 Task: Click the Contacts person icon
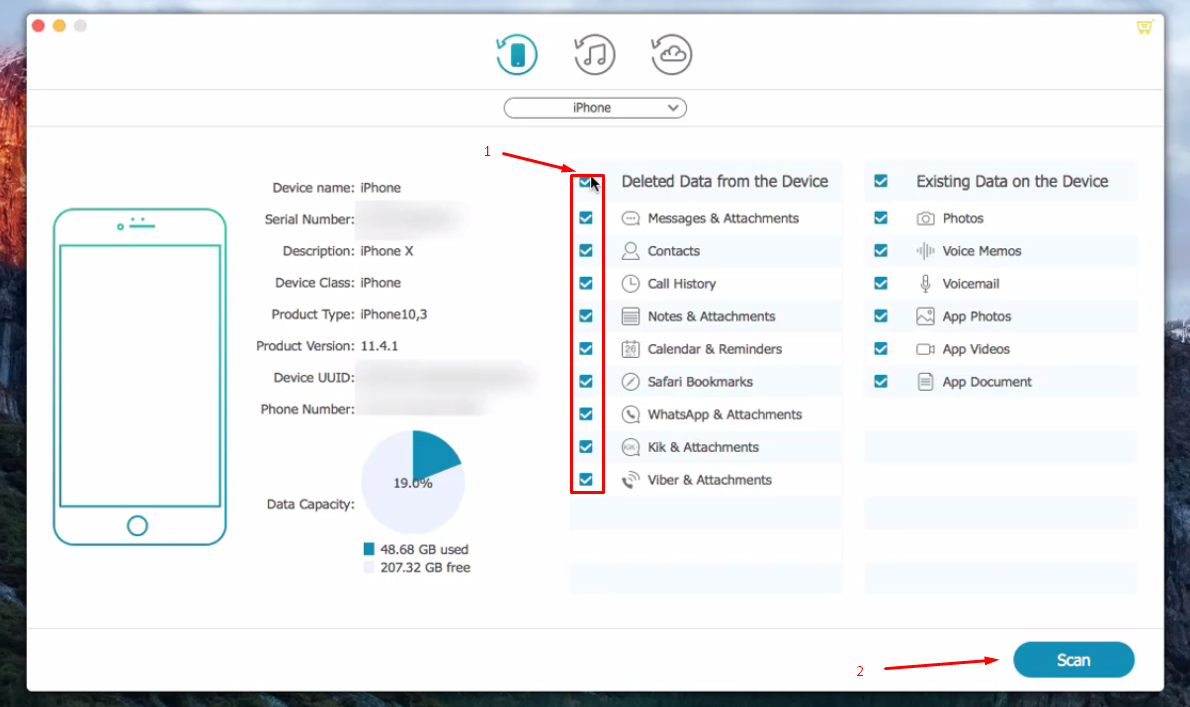pos(631,251)
